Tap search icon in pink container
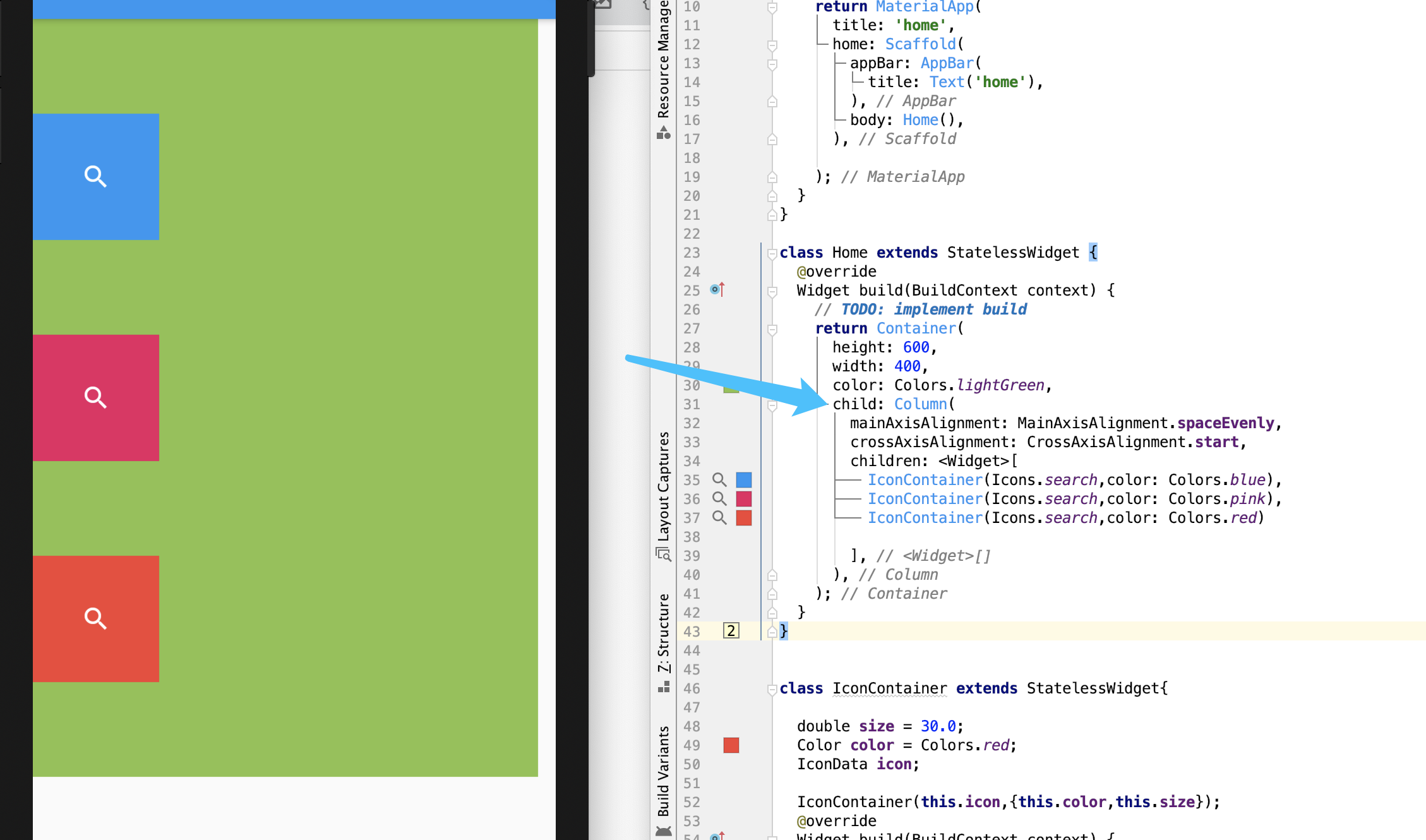The width and height of the screenshot is (1426, 840). [x=95, y=397]
